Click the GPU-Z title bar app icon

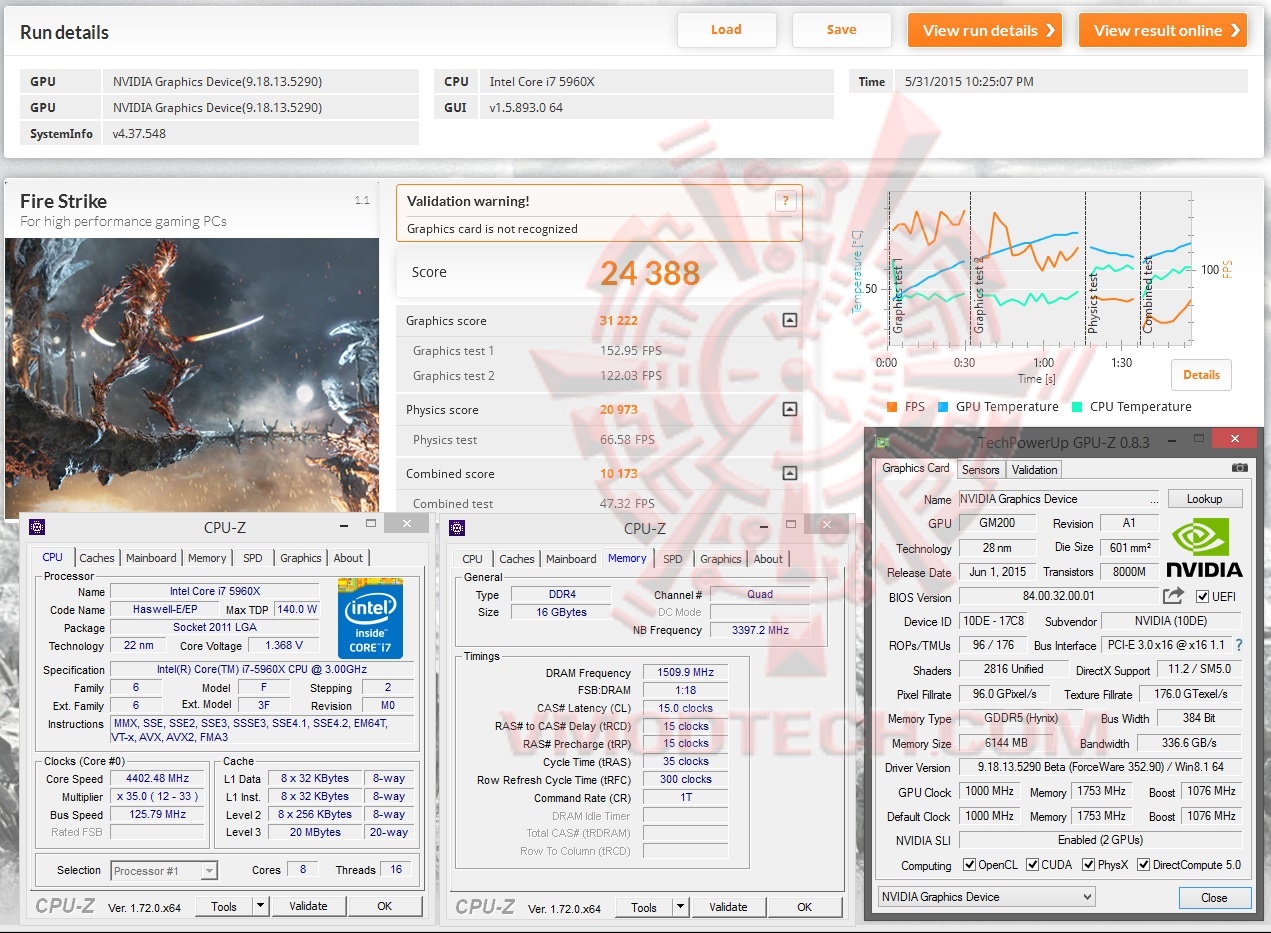coord(882,442)
